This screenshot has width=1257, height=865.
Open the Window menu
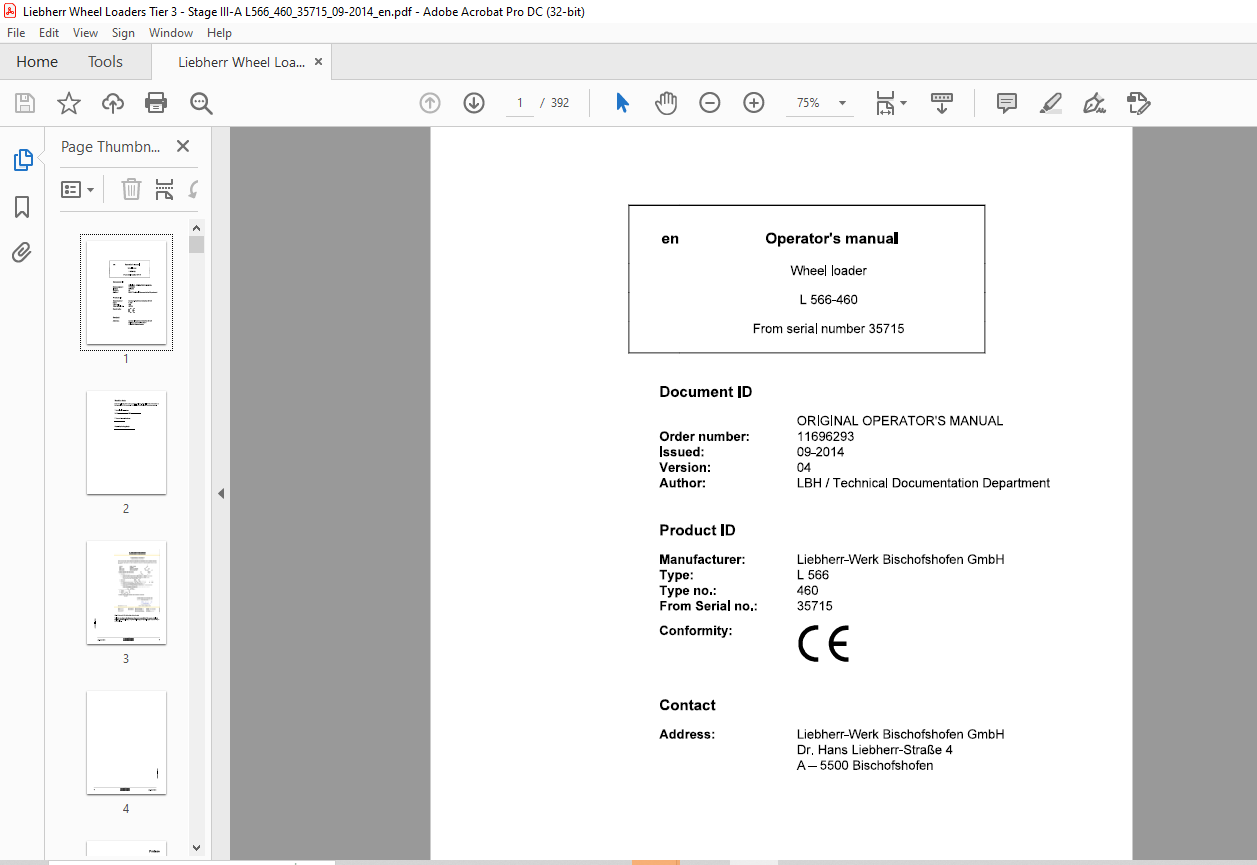click(171, 33)
